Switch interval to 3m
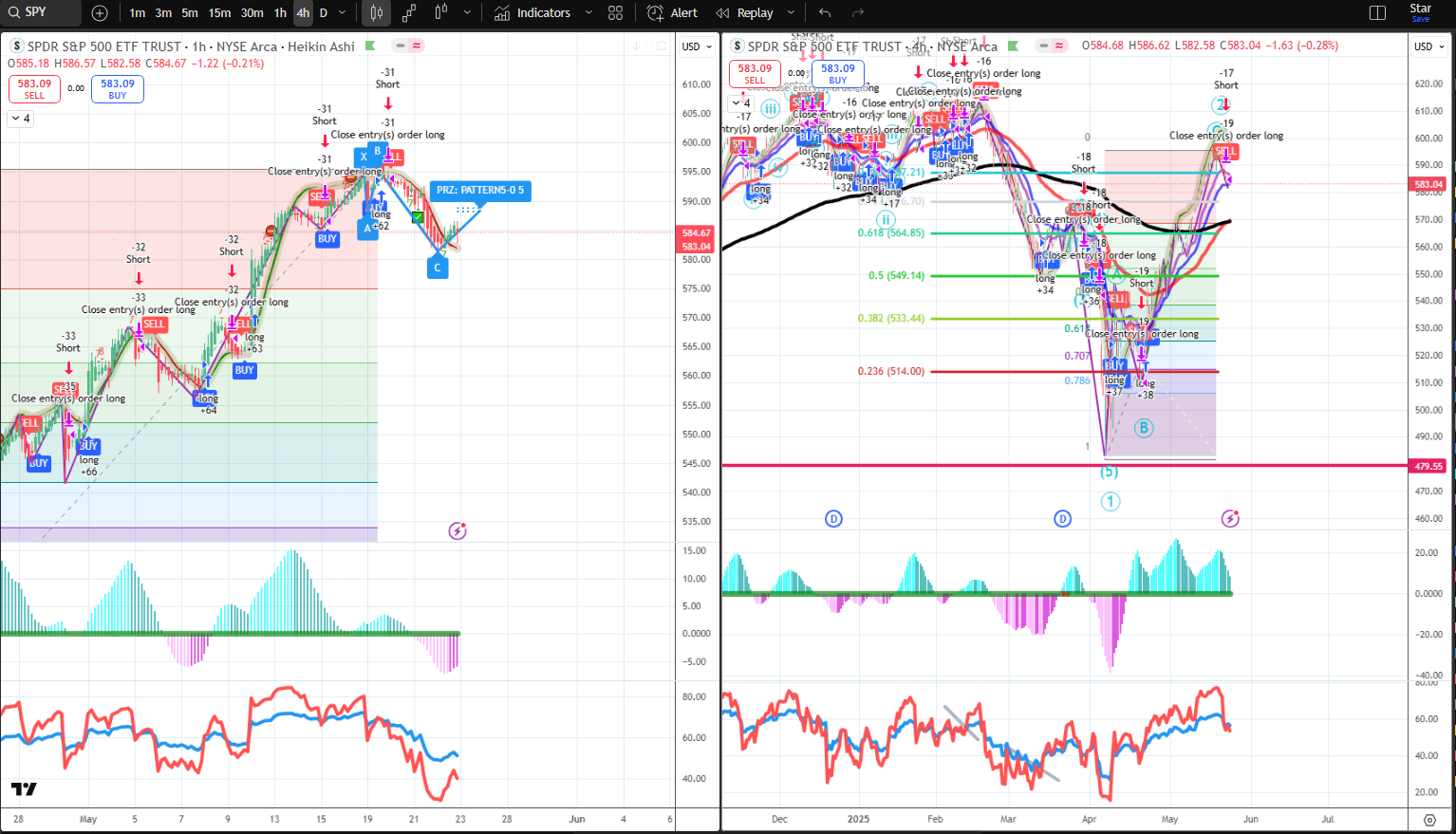The width and height of the screenshot is (1456, 834). click(164, 13)
